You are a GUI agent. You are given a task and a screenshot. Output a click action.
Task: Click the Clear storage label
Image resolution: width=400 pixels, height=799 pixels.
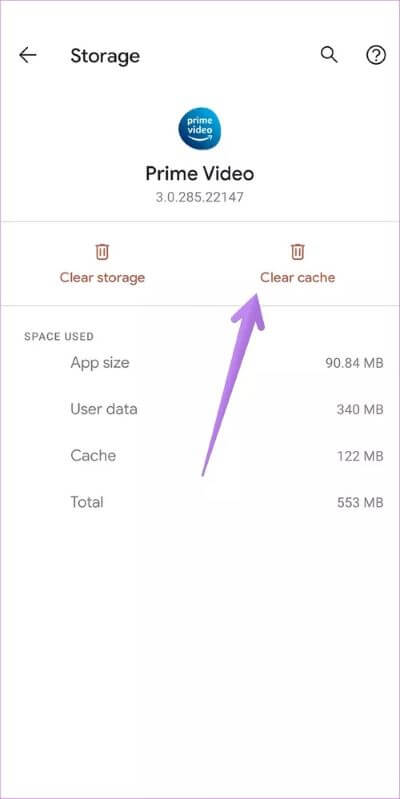102,278
